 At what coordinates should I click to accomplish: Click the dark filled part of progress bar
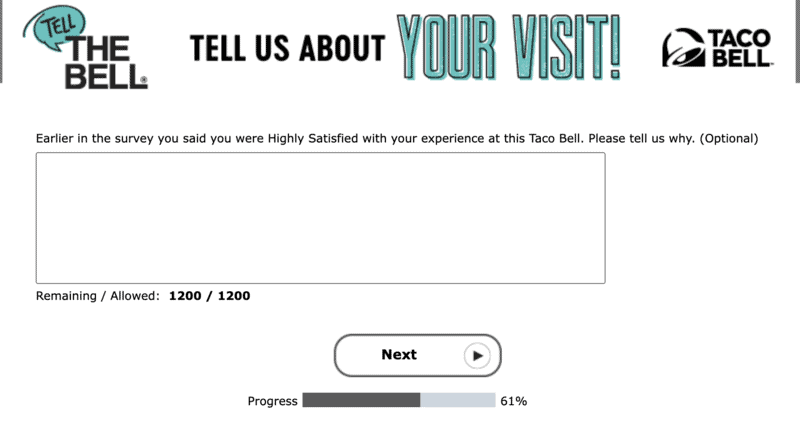click(x=361, y=401)
